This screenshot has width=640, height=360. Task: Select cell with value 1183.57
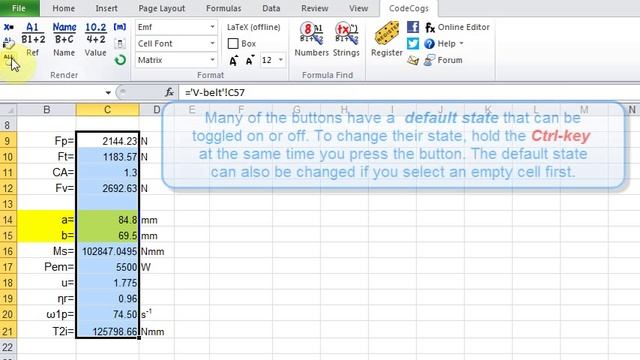[107, 157]
